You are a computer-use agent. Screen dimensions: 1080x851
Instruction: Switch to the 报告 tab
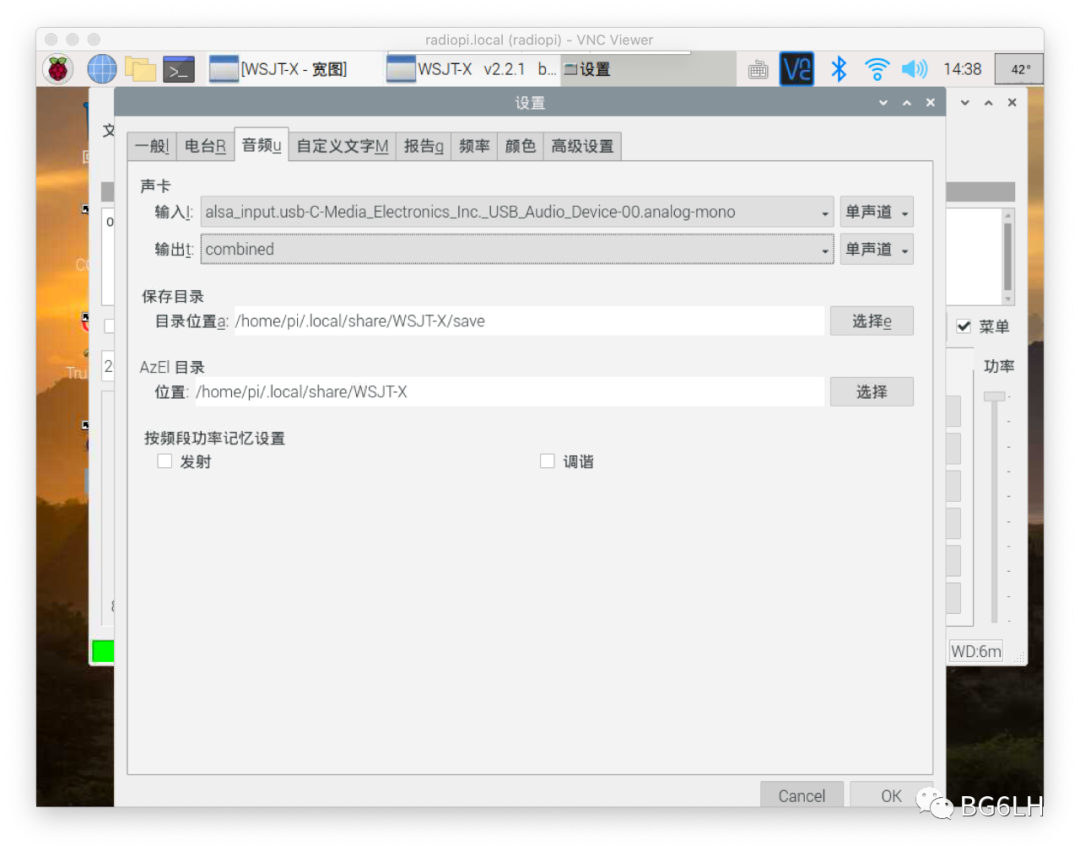[x=424, y=146]
